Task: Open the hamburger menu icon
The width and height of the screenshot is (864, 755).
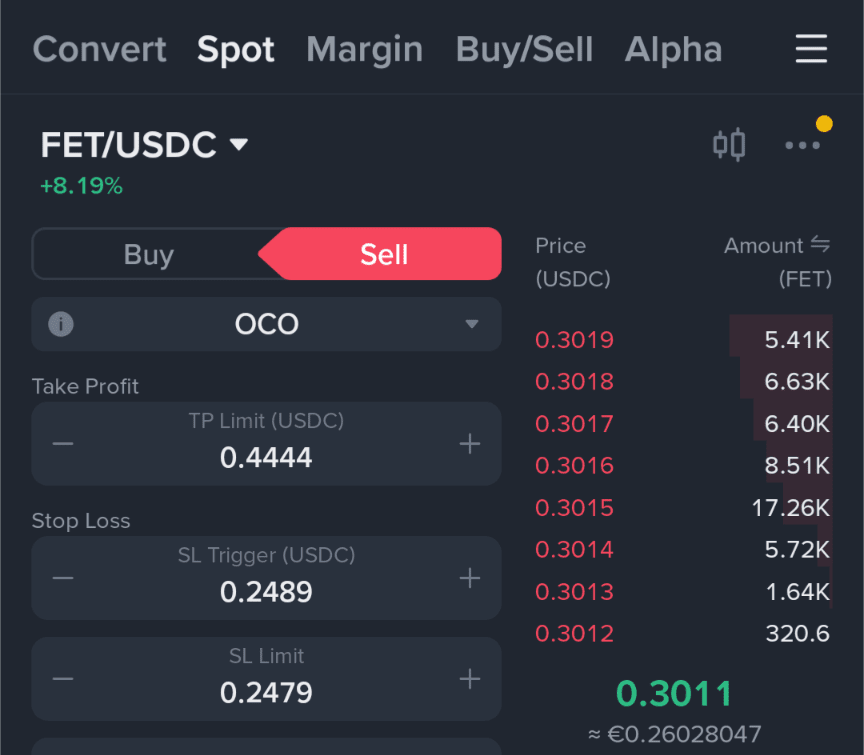Action: [x=811, y=48]
